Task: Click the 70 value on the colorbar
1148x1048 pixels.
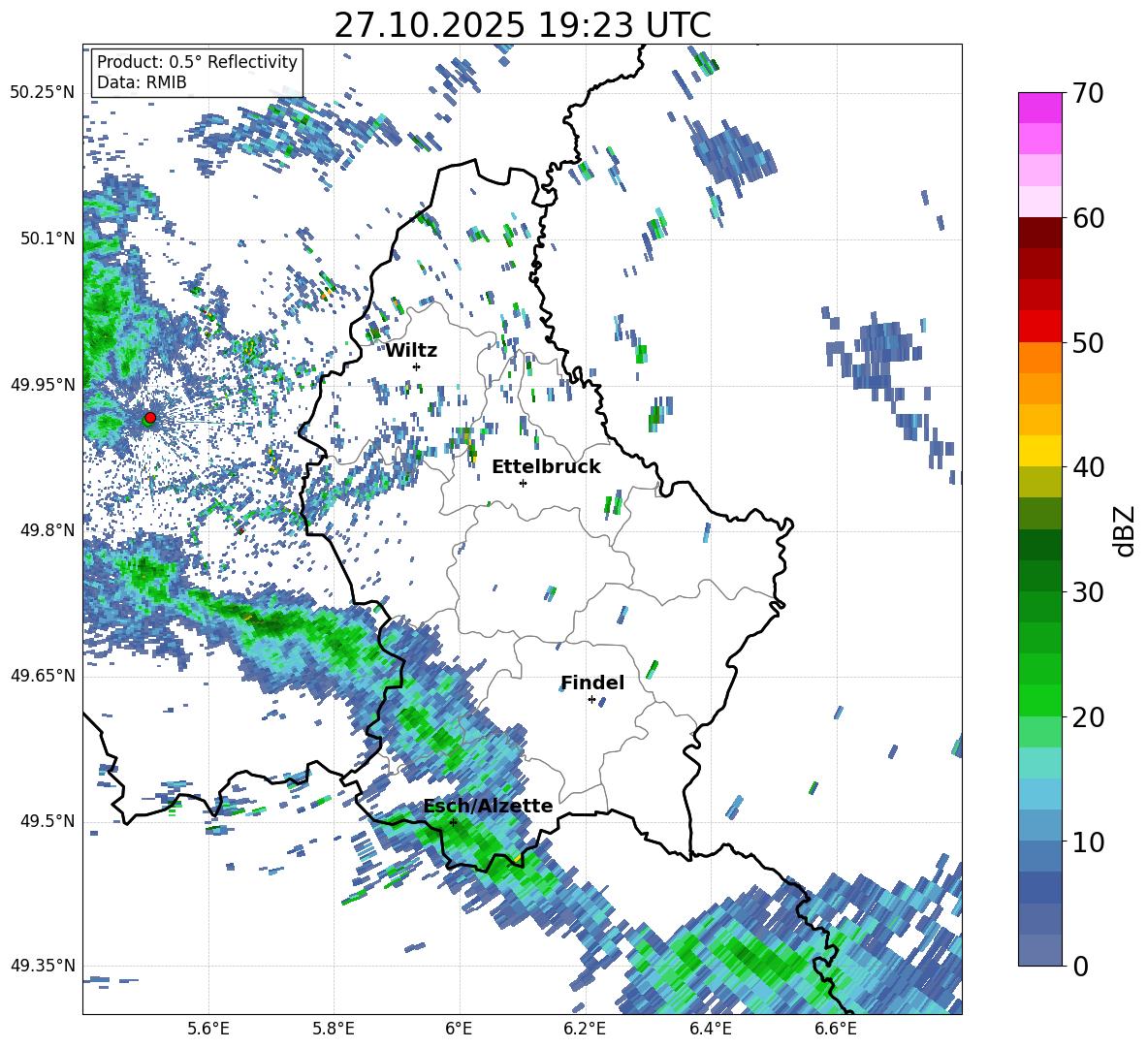Action: pos(1088,93)
